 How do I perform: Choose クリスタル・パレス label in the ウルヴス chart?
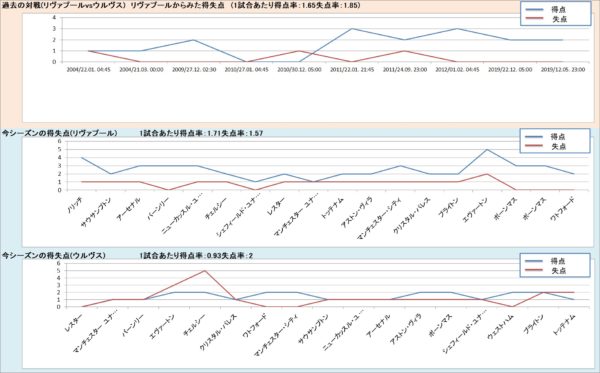[218, 331]
